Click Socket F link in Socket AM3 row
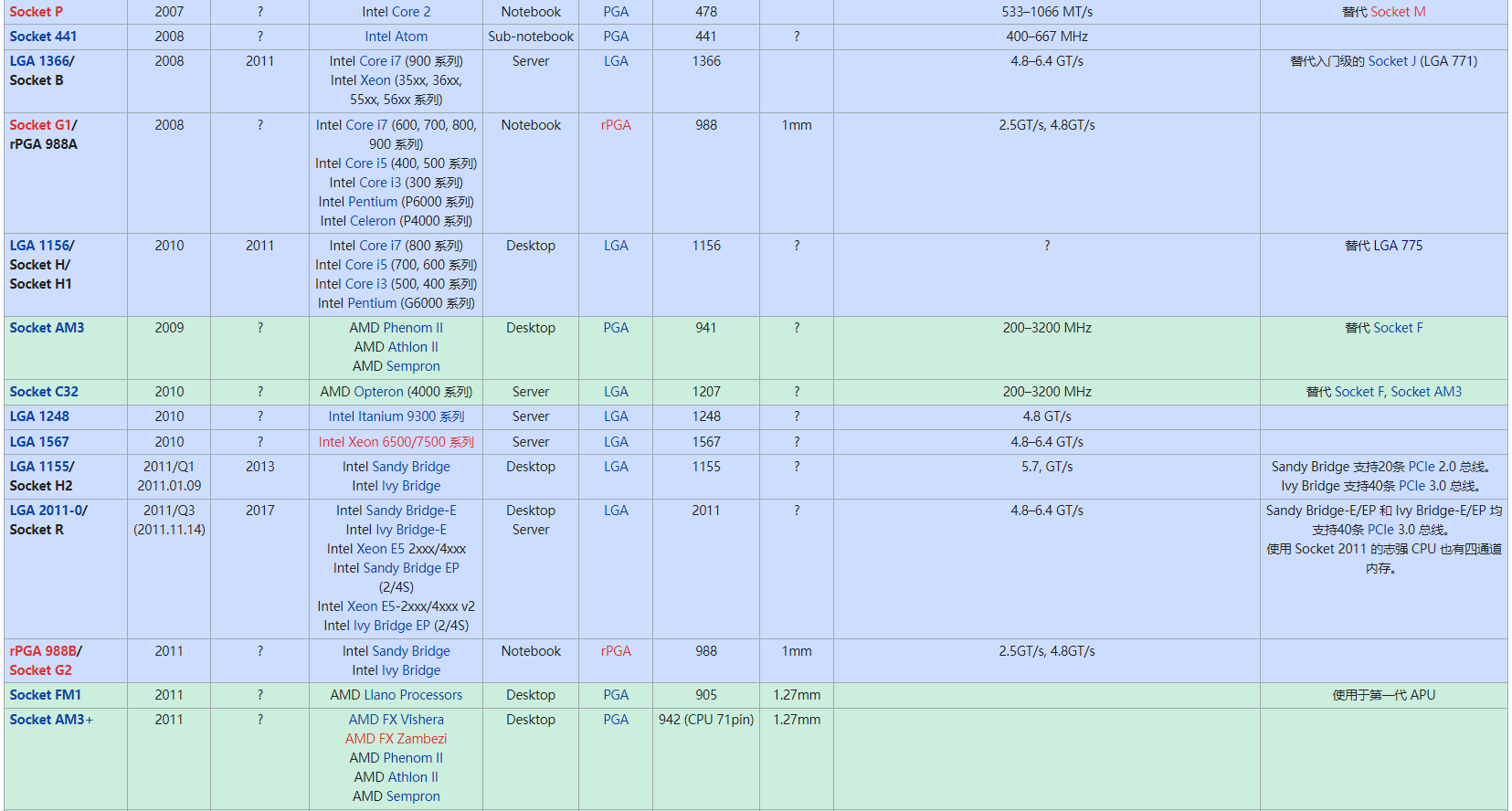Image resolution: width=1512 pixels, height=811 pixels. (x=1398, y=328)
